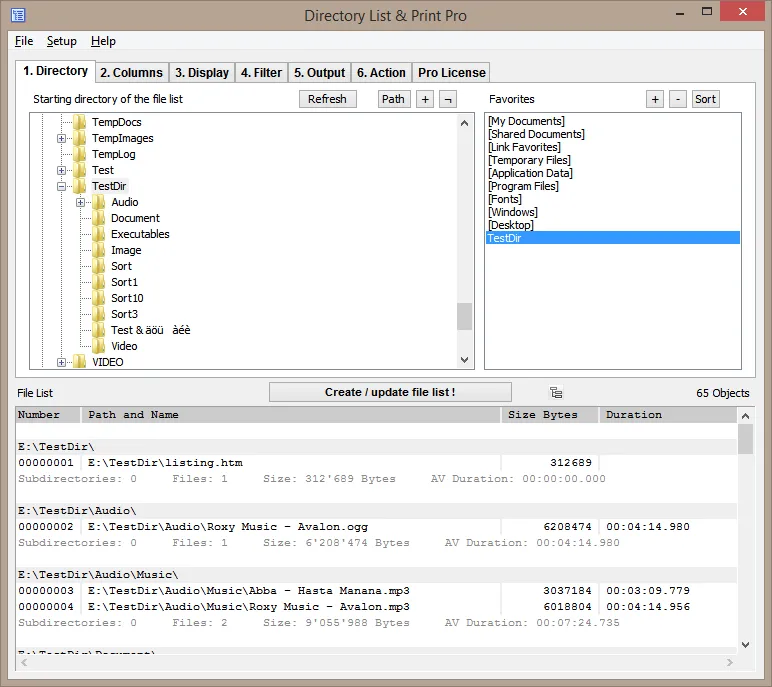Viewport: 772px width, 687px height.
Task: Click the listing.htm file row
Action: (x=377, y=463)
